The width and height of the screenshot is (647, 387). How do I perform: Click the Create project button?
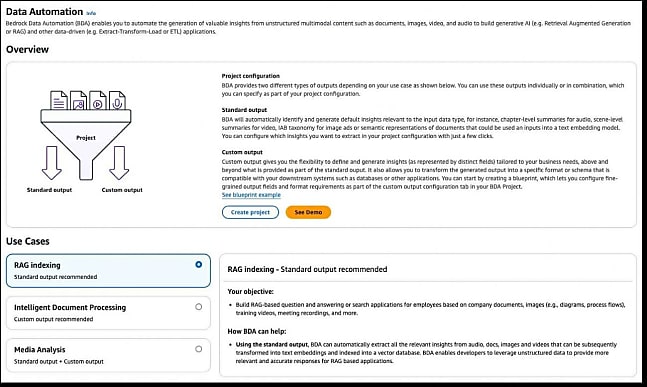[250, 212]
